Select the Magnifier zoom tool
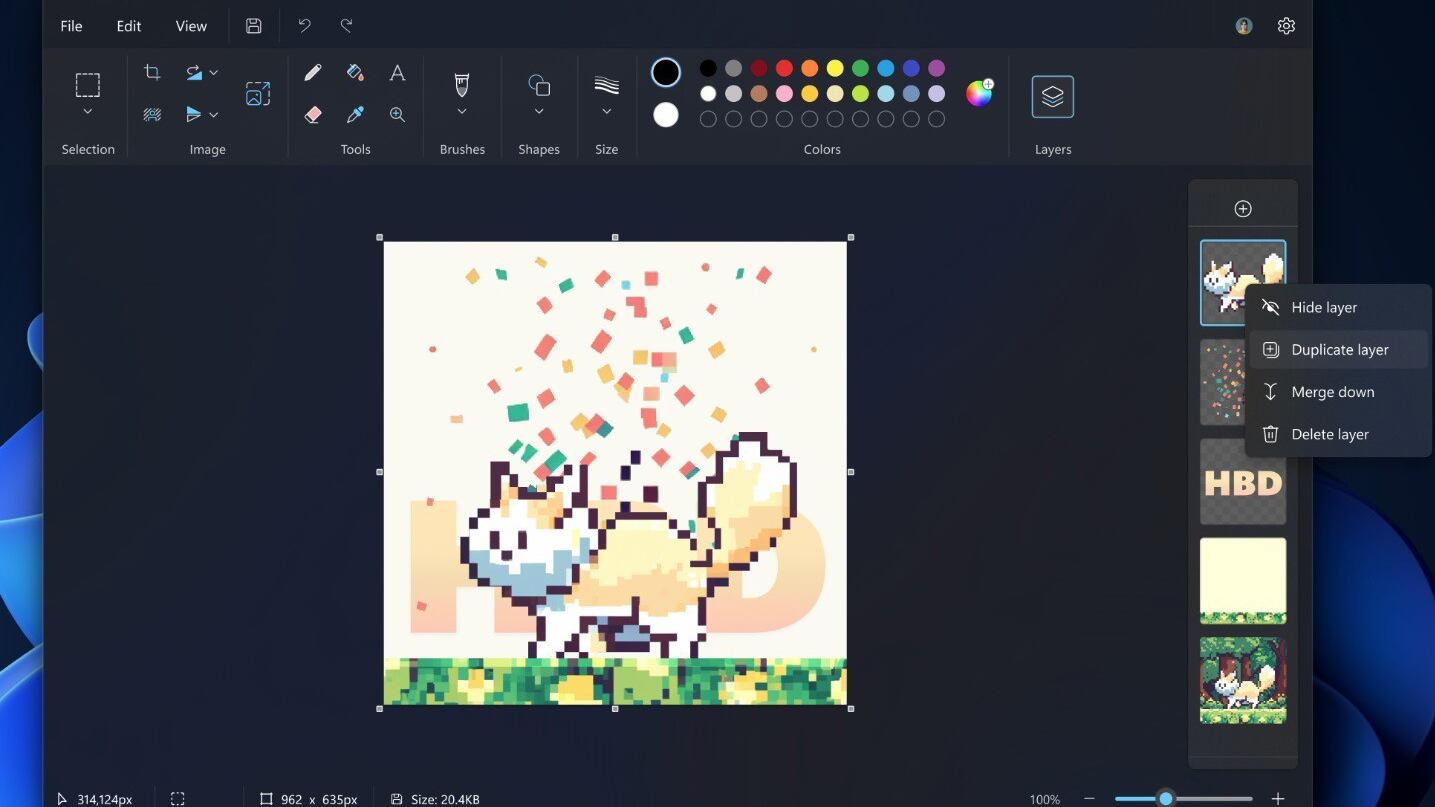This screenshot has height=807, width=1435. pos(397,115)
